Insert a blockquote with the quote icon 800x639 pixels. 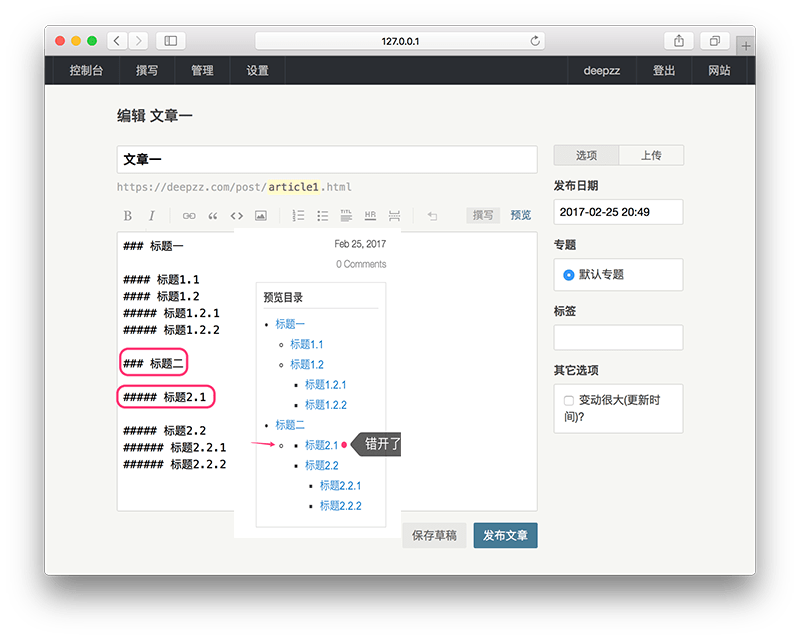click(x=213, y=215)
